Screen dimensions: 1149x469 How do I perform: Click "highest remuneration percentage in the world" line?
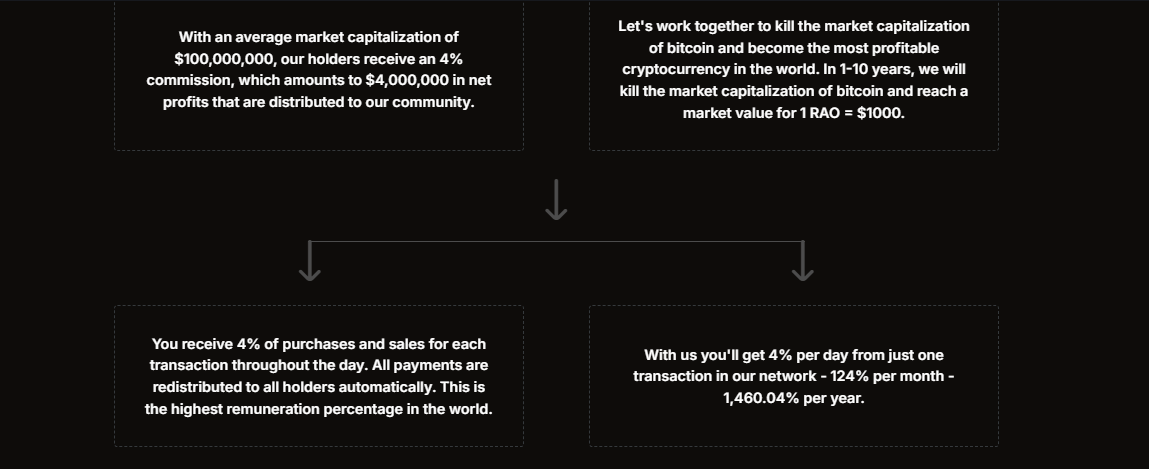coord(318,409)
